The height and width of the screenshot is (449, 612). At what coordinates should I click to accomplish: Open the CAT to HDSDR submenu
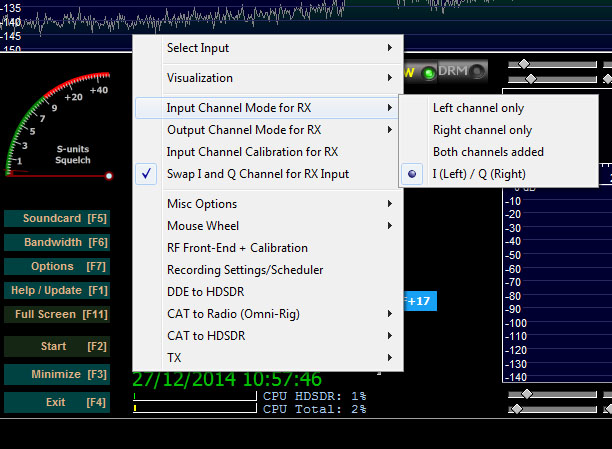268,336
